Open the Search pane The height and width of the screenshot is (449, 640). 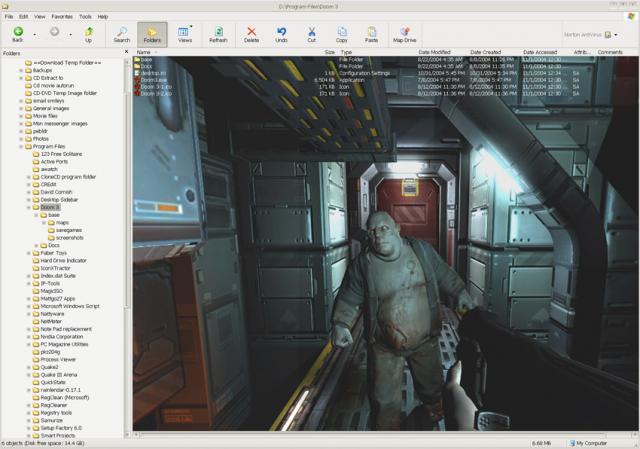122,35
